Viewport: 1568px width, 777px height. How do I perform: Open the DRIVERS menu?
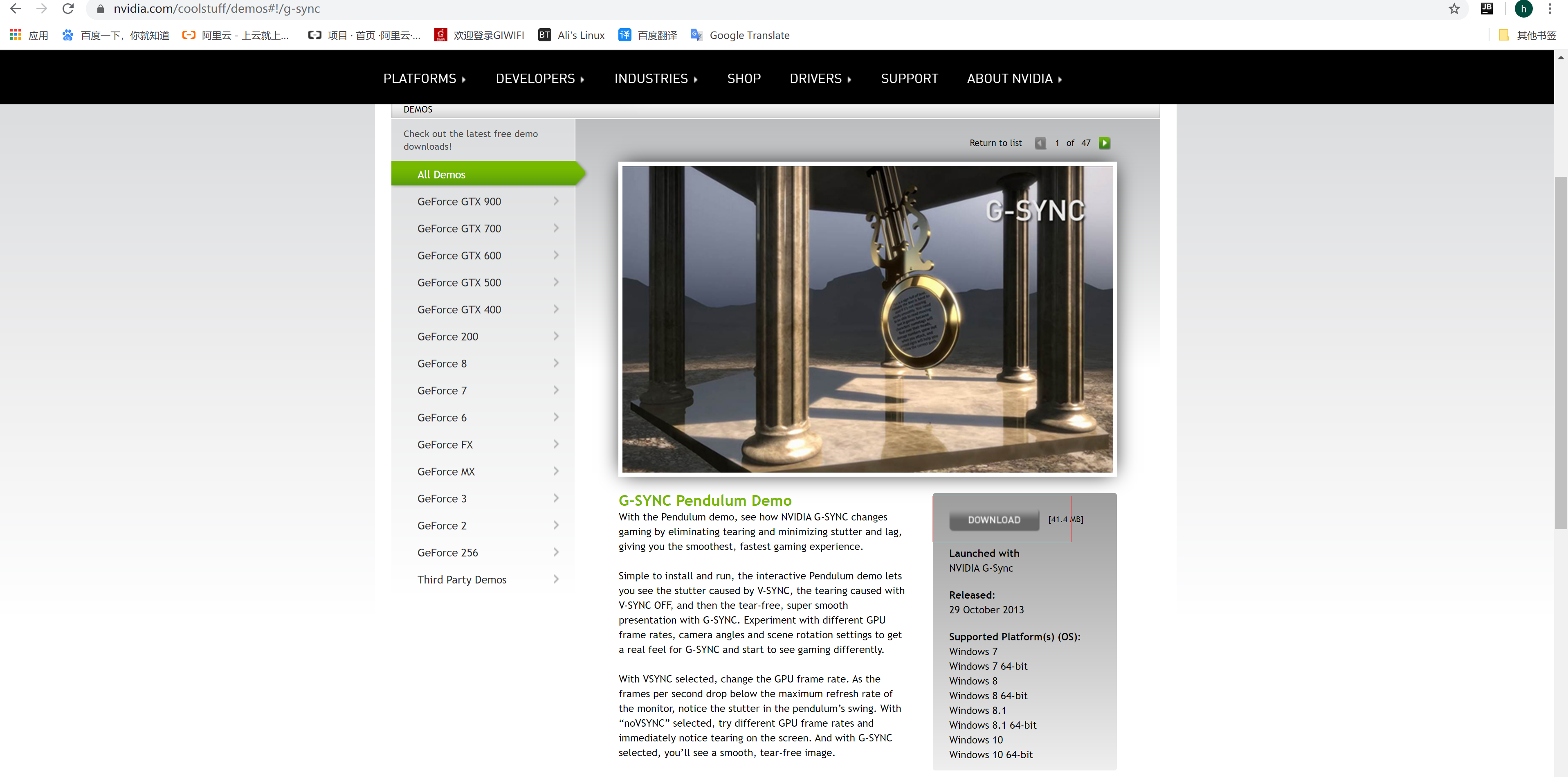click(820, 79)
